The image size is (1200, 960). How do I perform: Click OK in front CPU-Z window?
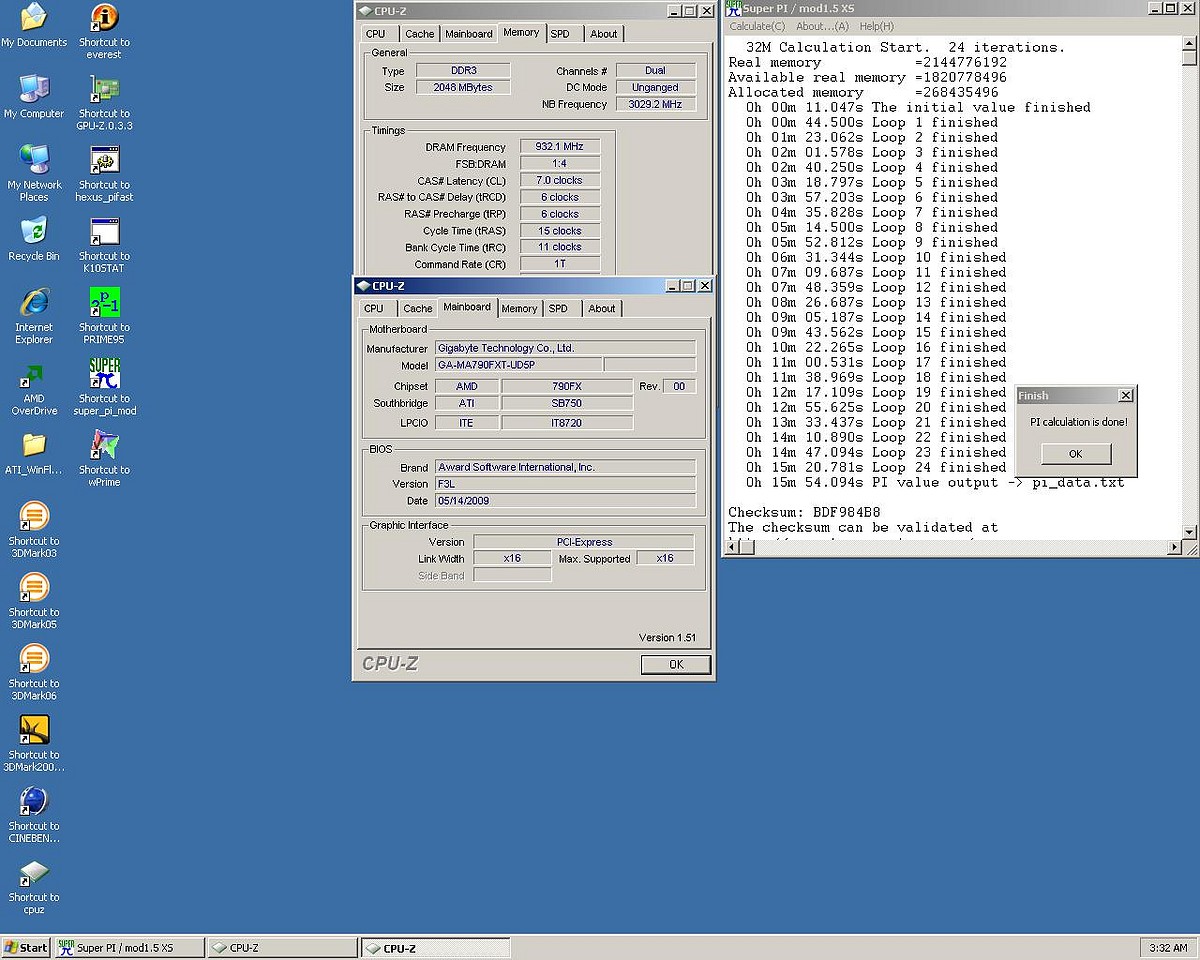tap(676, 664)
